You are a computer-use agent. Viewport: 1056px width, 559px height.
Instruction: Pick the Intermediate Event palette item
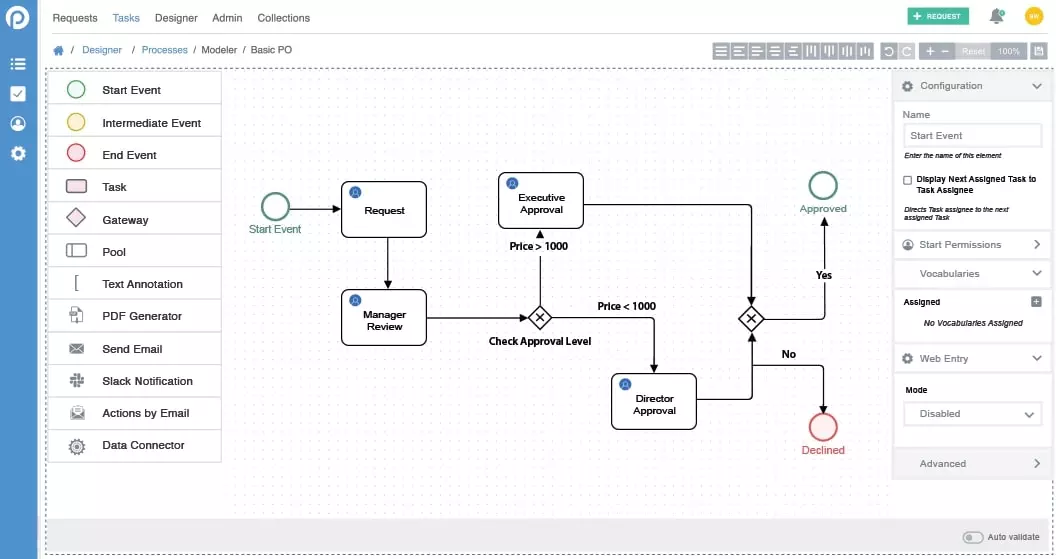pos(135,123)
